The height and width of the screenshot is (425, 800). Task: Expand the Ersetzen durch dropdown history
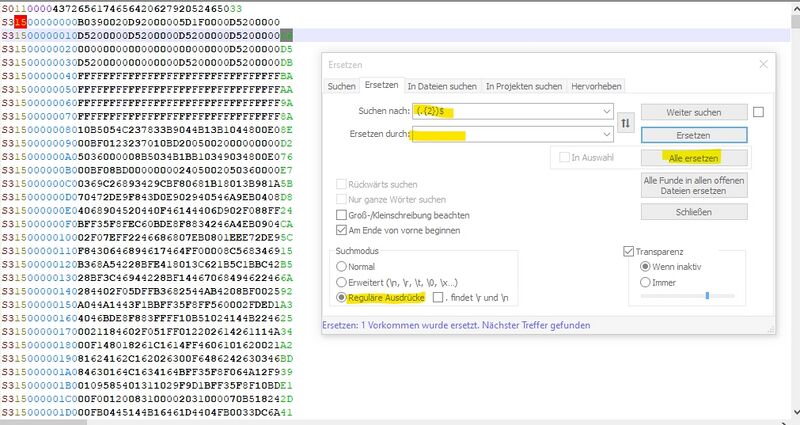(603, 134)
